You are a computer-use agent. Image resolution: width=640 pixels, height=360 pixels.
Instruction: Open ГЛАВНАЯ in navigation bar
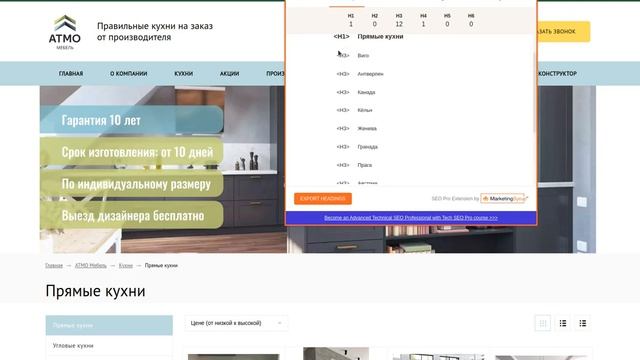[x=71, y=73]
